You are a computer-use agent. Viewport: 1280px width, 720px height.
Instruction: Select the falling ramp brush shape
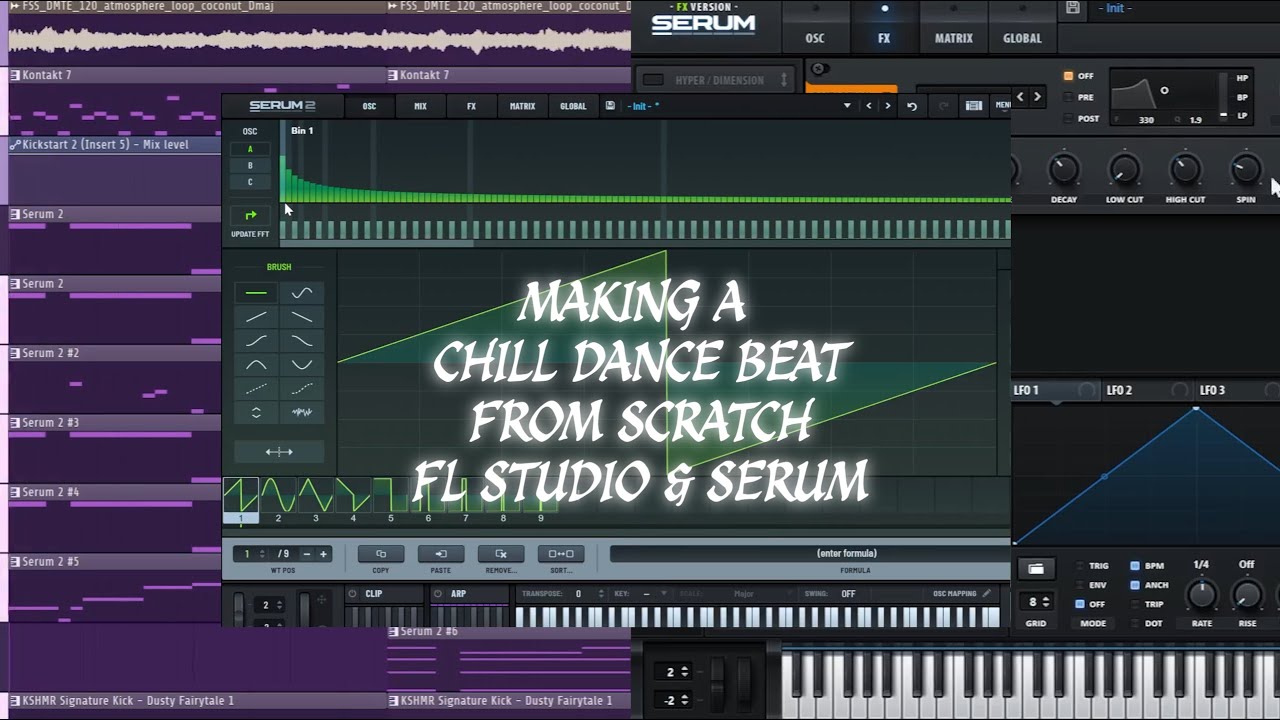coord(302,317)
